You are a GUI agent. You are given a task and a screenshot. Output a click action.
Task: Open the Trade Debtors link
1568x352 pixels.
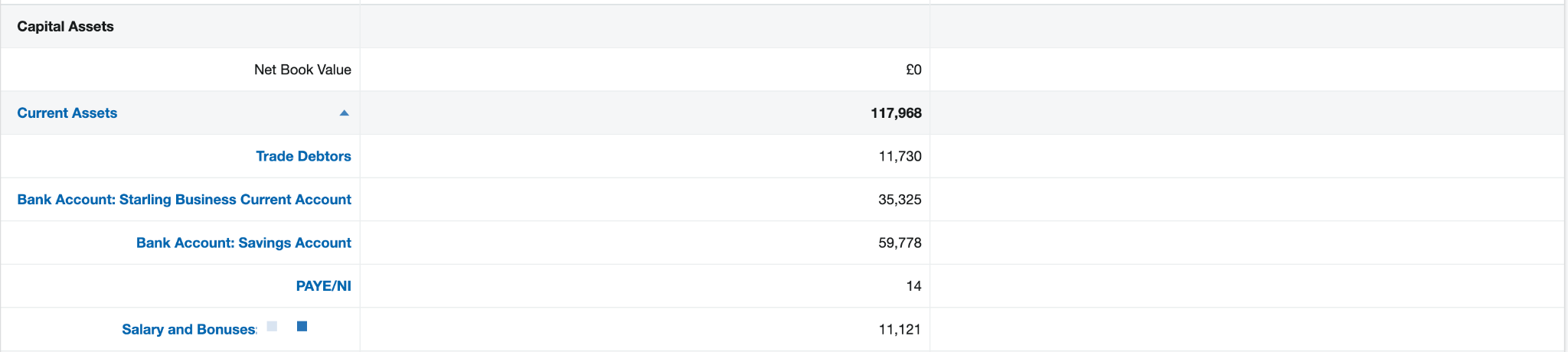[x=303, y=156]
